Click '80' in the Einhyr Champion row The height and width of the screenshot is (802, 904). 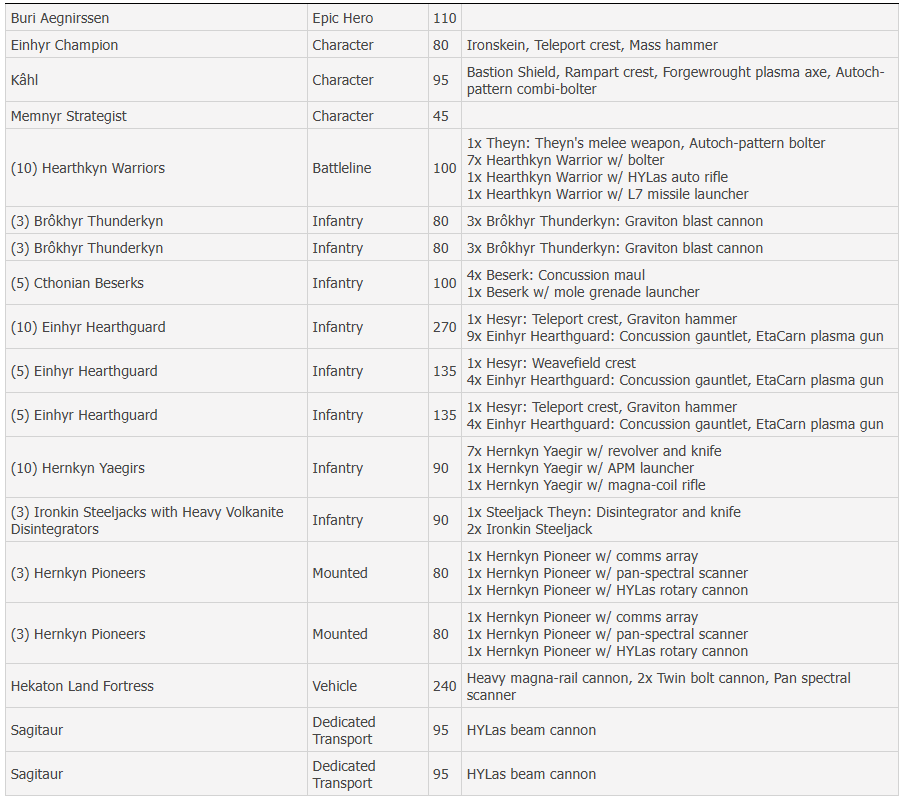pyautogui.click(x=440, y=45)
